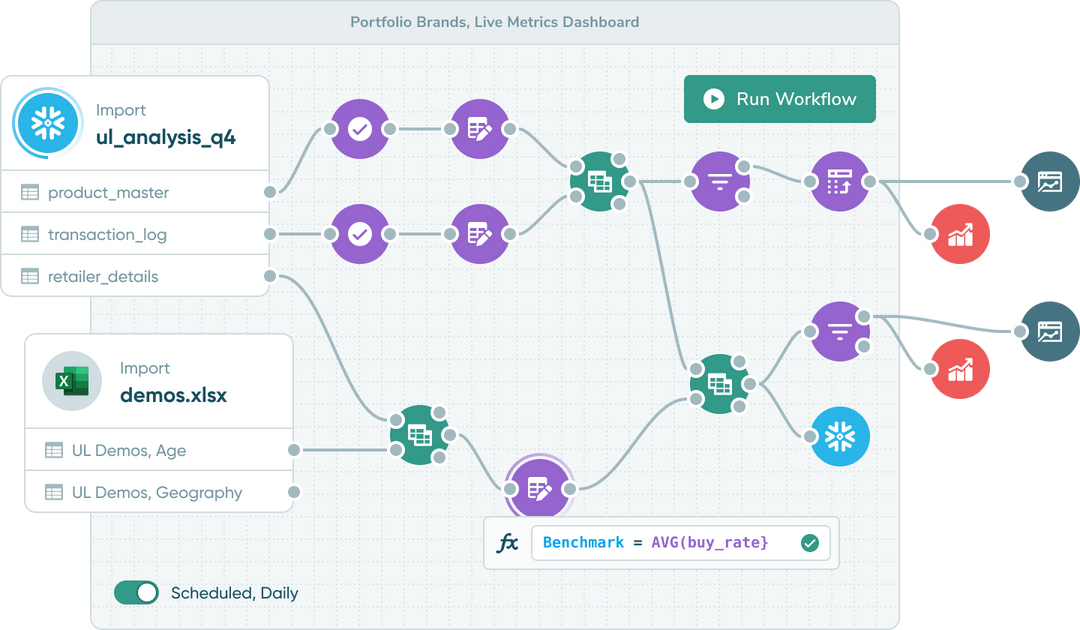This screenshot has width=1080, height=630.
Task: Click inside the Benchmark formula field
Action: tap(655, 542)
